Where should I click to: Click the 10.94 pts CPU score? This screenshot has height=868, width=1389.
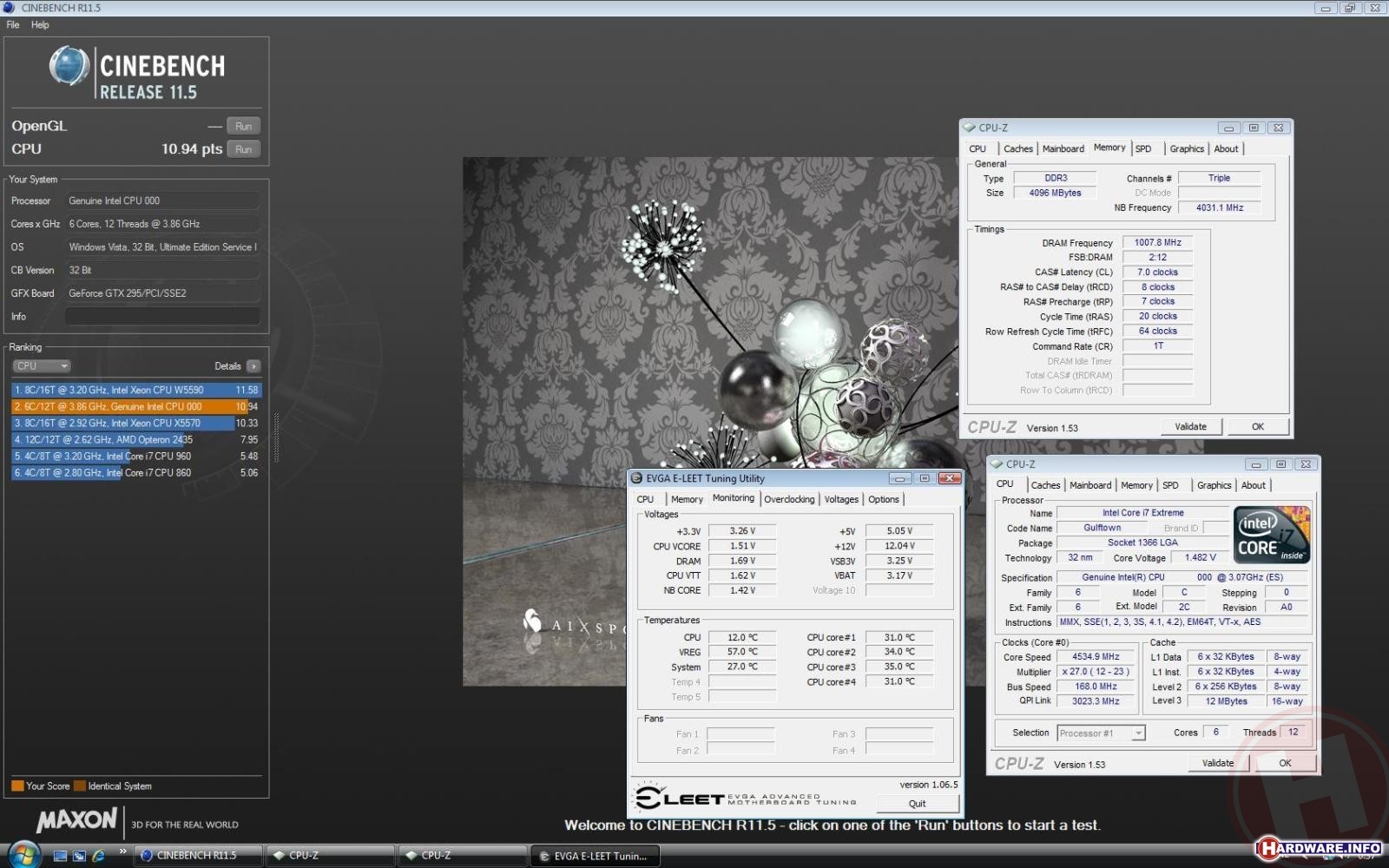tap(192, 149)
